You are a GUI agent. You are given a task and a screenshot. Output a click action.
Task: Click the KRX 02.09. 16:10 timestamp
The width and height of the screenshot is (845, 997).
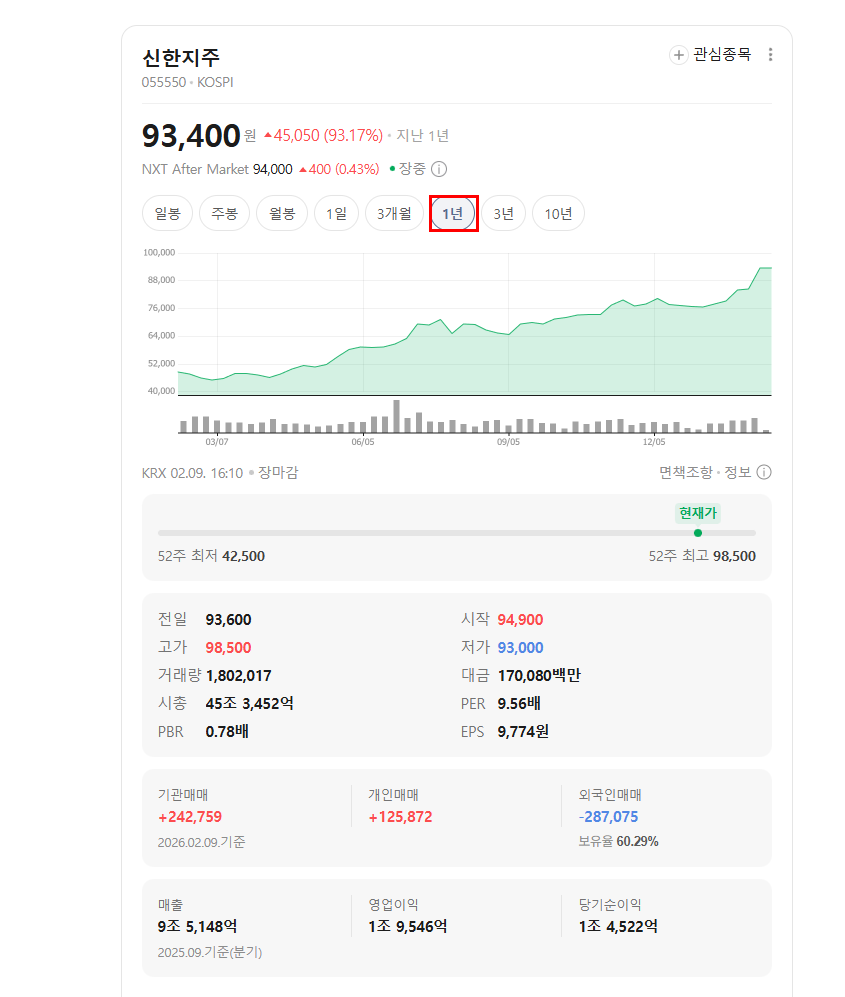(x=193, y=473)
